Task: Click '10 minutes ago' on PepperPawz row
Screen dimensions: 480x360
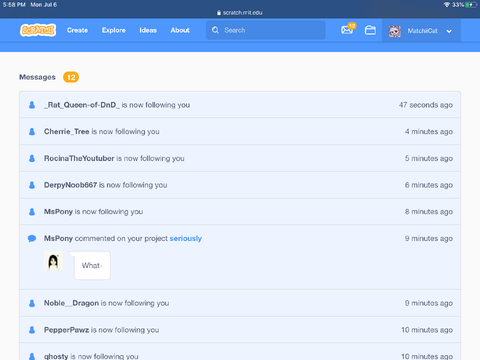Action: coord(427,330)
